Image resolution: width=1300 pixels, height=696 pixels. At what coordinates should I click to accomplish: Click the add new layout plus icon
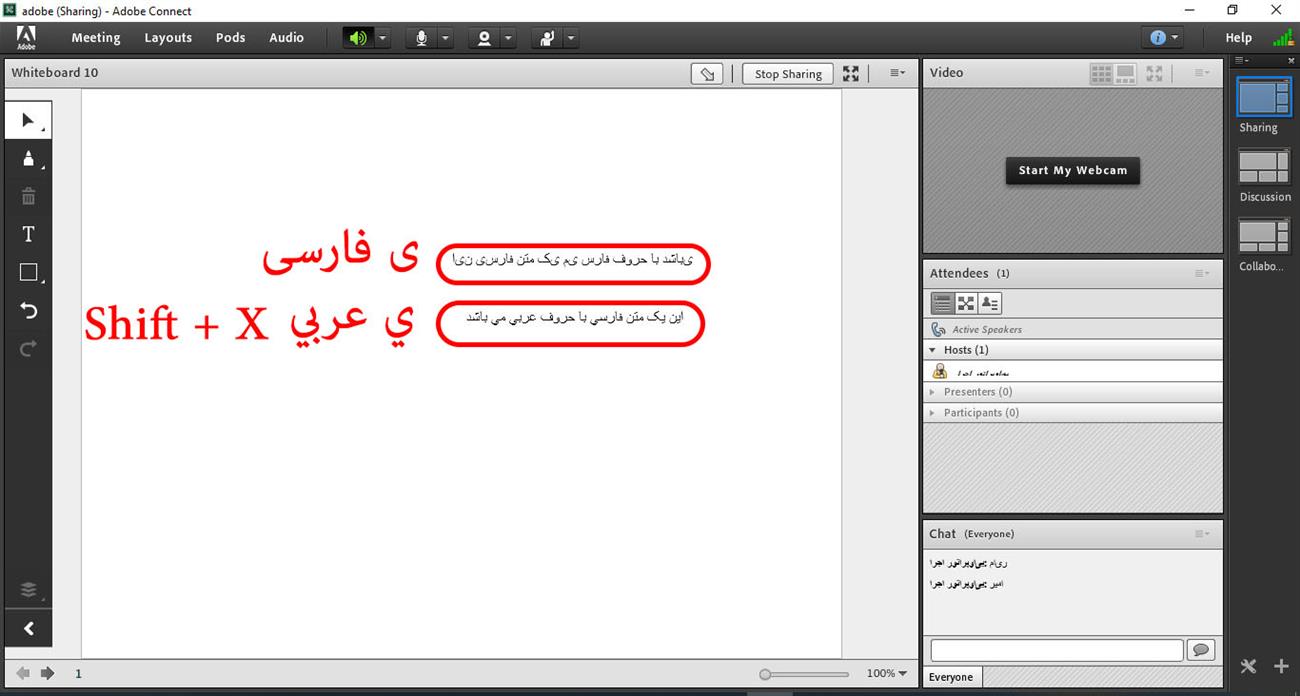click(1281, 666)
